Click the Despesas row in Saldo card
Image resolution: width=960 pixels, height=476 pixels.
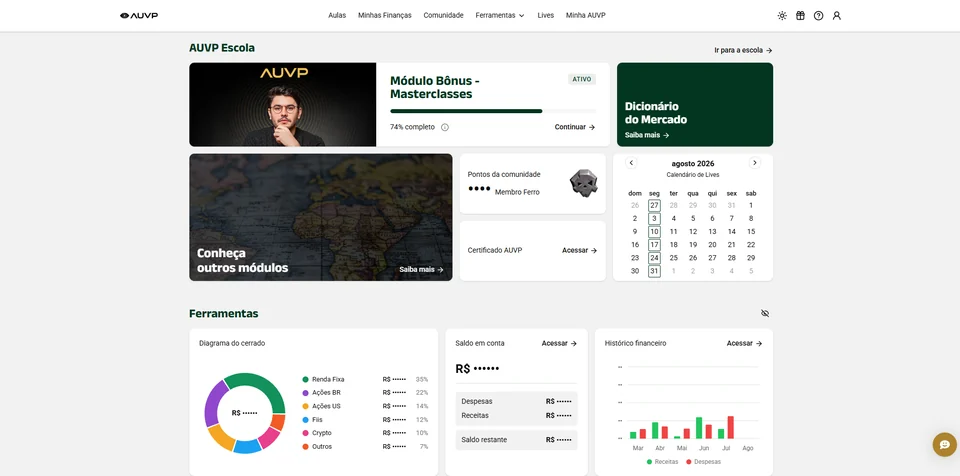516,402
